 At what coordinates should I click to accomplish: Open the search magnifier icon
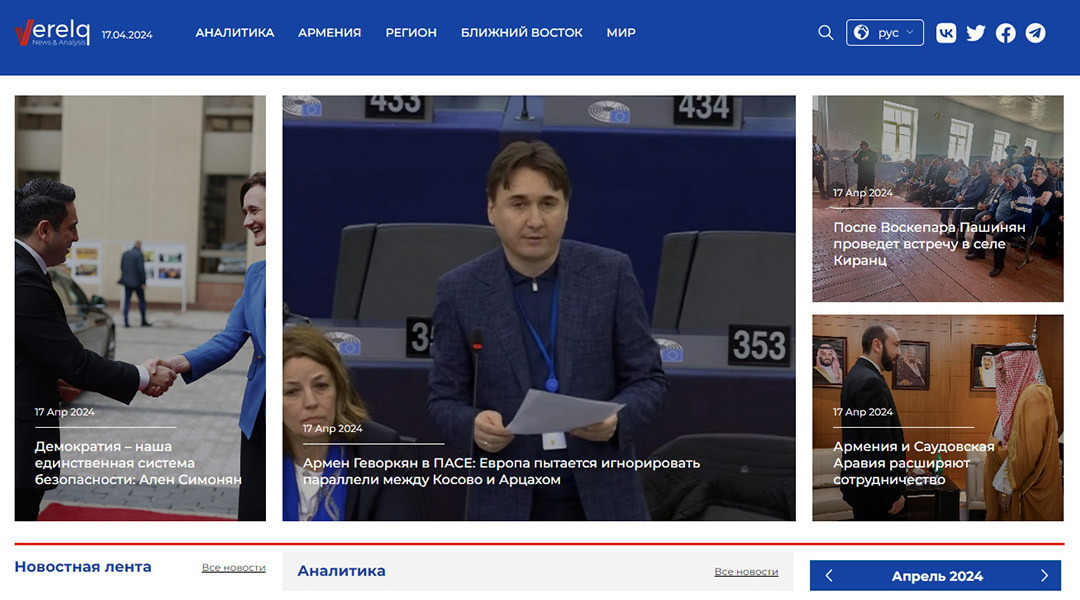pyautogui.click(x=825, y=33)
